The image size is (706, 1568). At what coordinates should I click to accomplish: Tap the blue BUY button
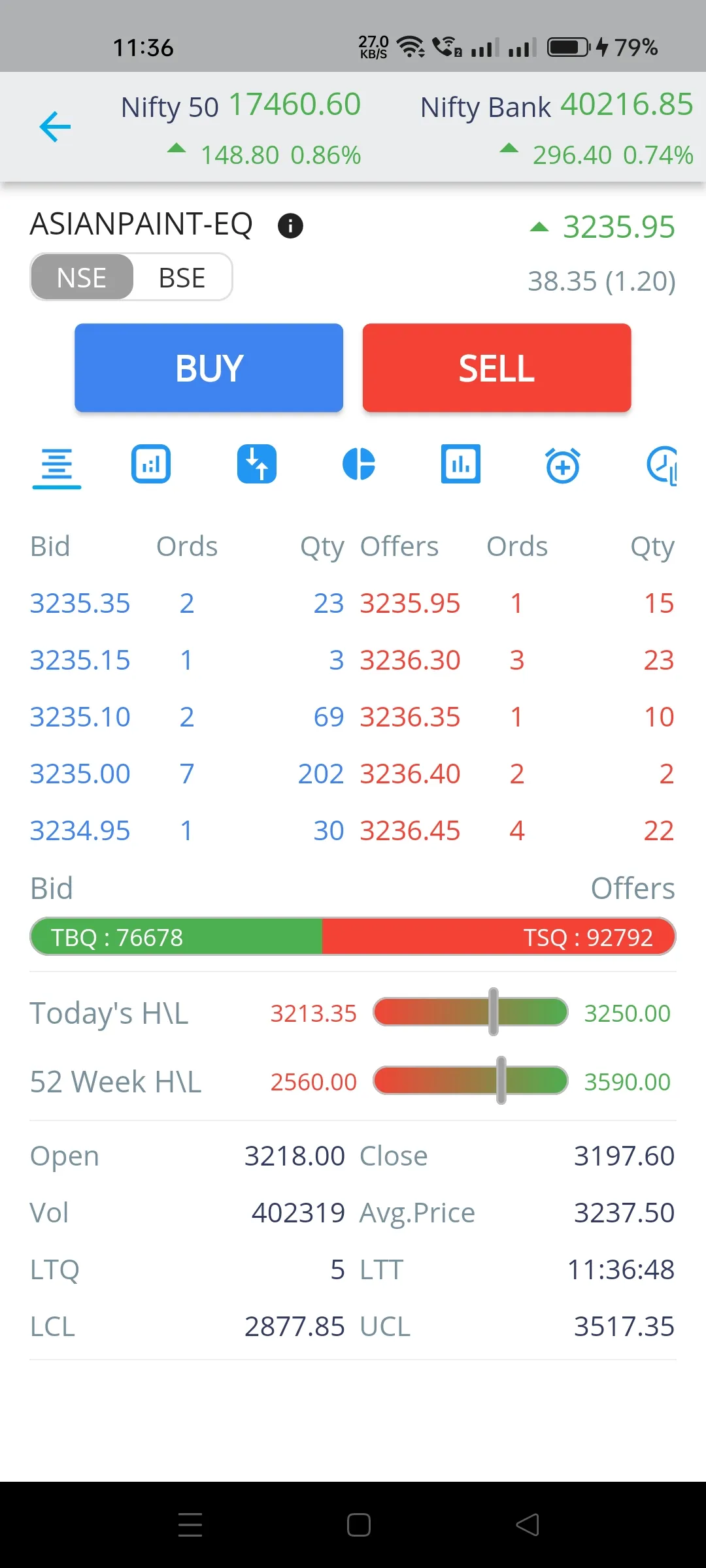209,368
